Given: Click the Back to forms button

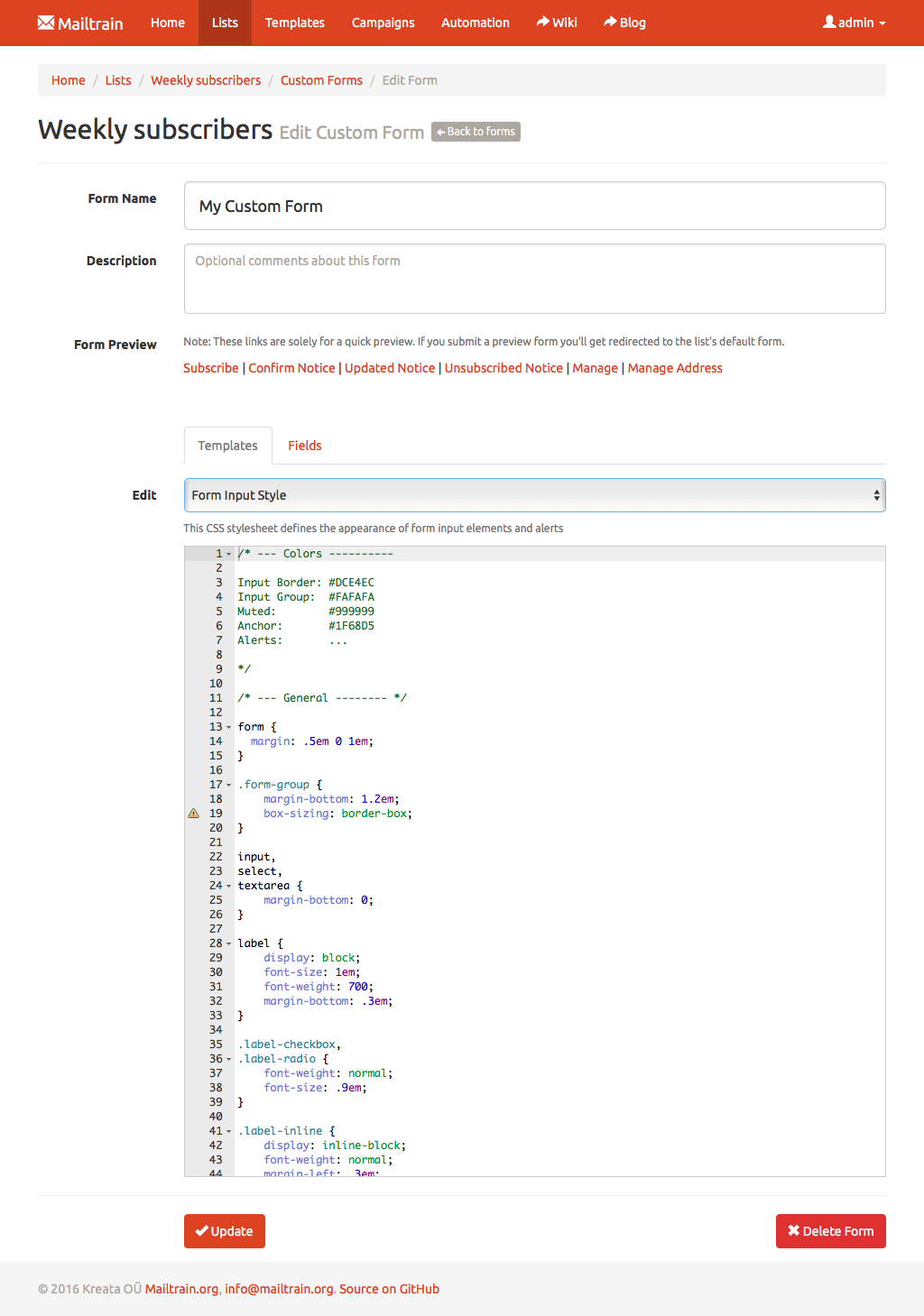Looking at the screenshot, I should click(476, 132).
